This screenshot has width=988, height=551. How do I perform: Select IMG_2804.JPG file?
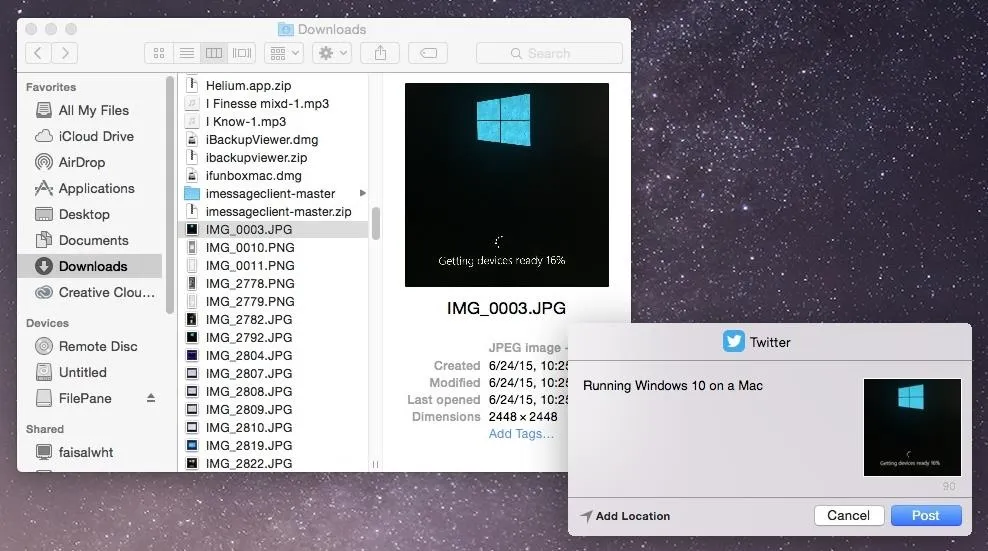275,356
